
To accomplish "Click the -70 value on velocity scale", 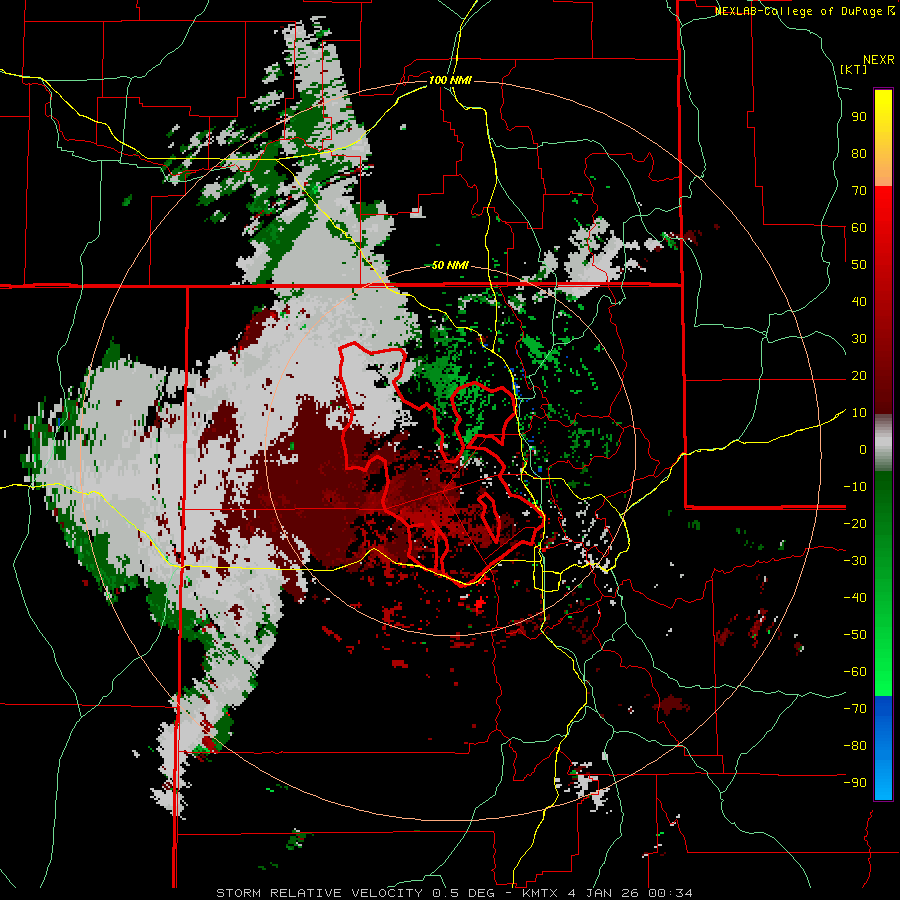I will [x=855, y=709].
